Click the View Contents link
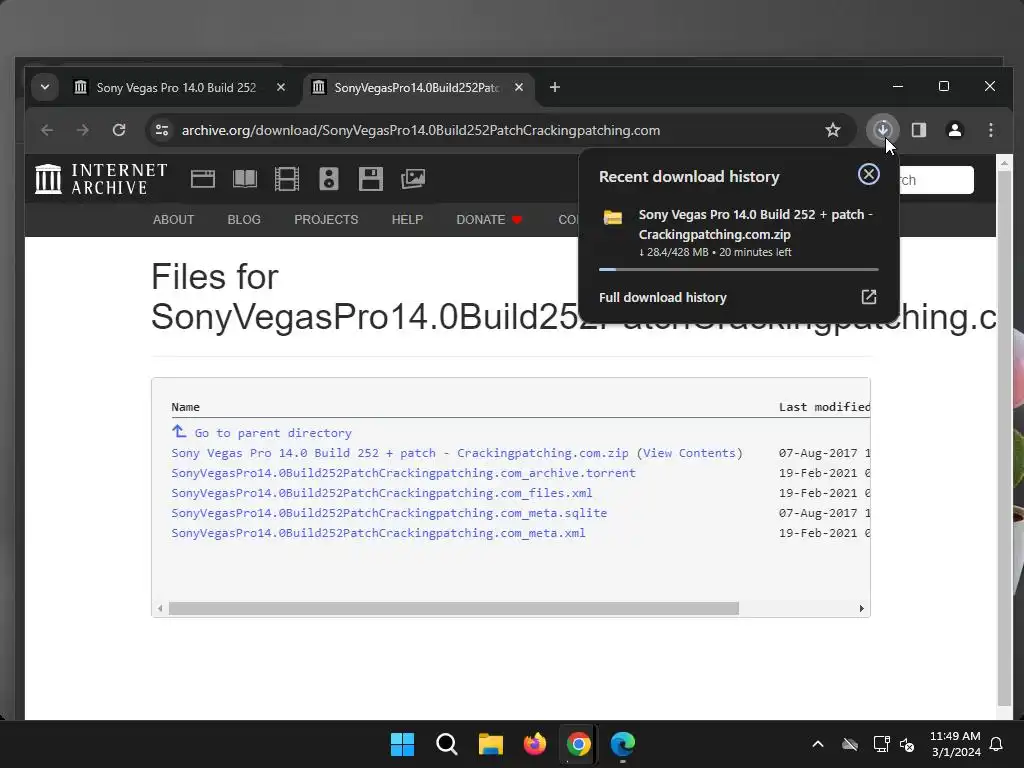The width and height of the screenshot is (1024, 768). [x=689, y=453]
